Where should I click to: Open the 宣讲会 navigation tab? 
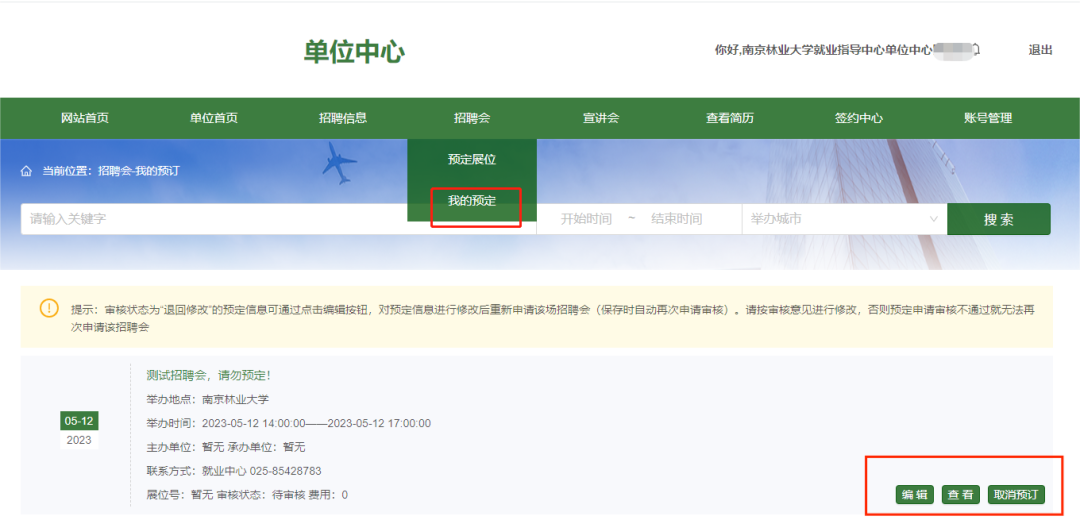(601, 118)
